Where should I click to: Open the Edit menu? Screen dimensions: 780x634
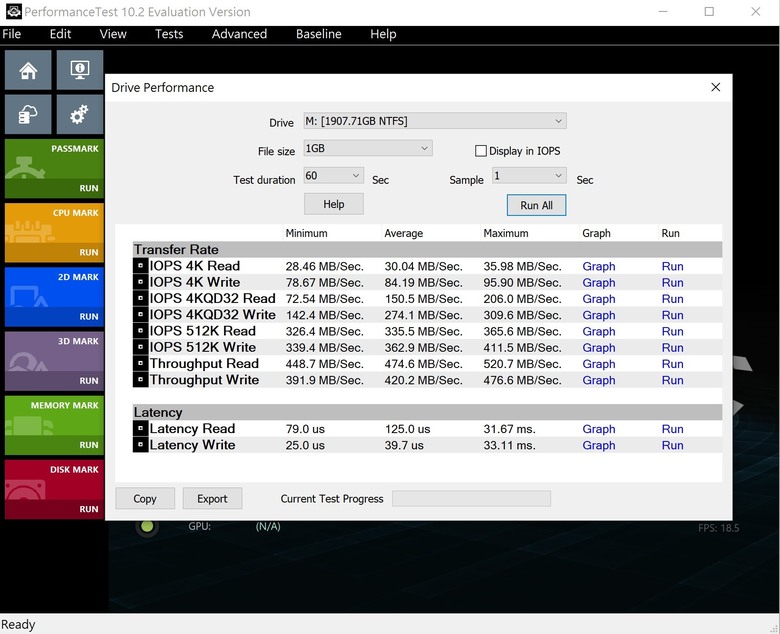[60, 34]
